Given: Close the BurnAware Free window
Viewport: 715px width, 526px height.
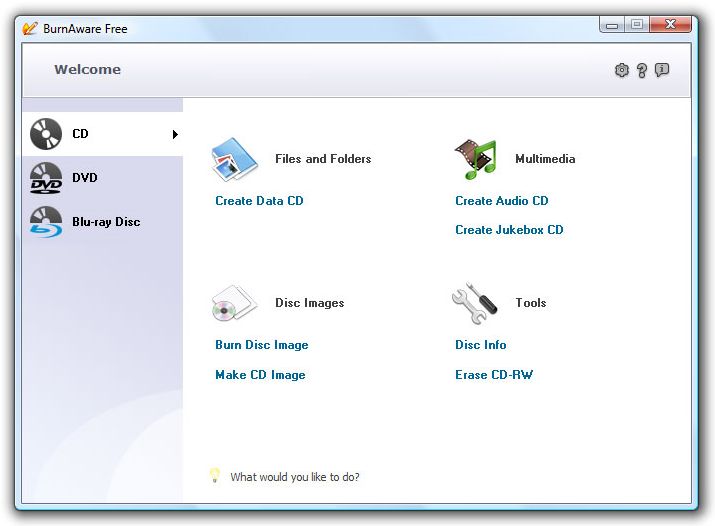Looking at the screenshot, I should click(x=670, y=24).
